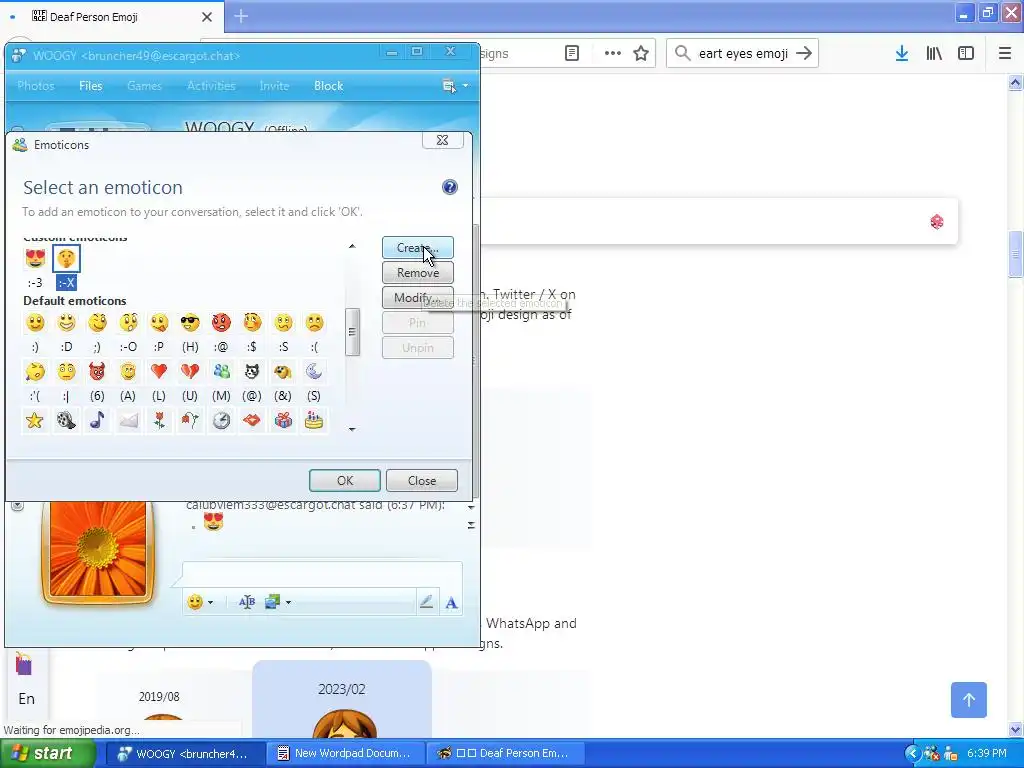Open emoticon picker dropdown in chat toolbar

click(x=210, y=602)
